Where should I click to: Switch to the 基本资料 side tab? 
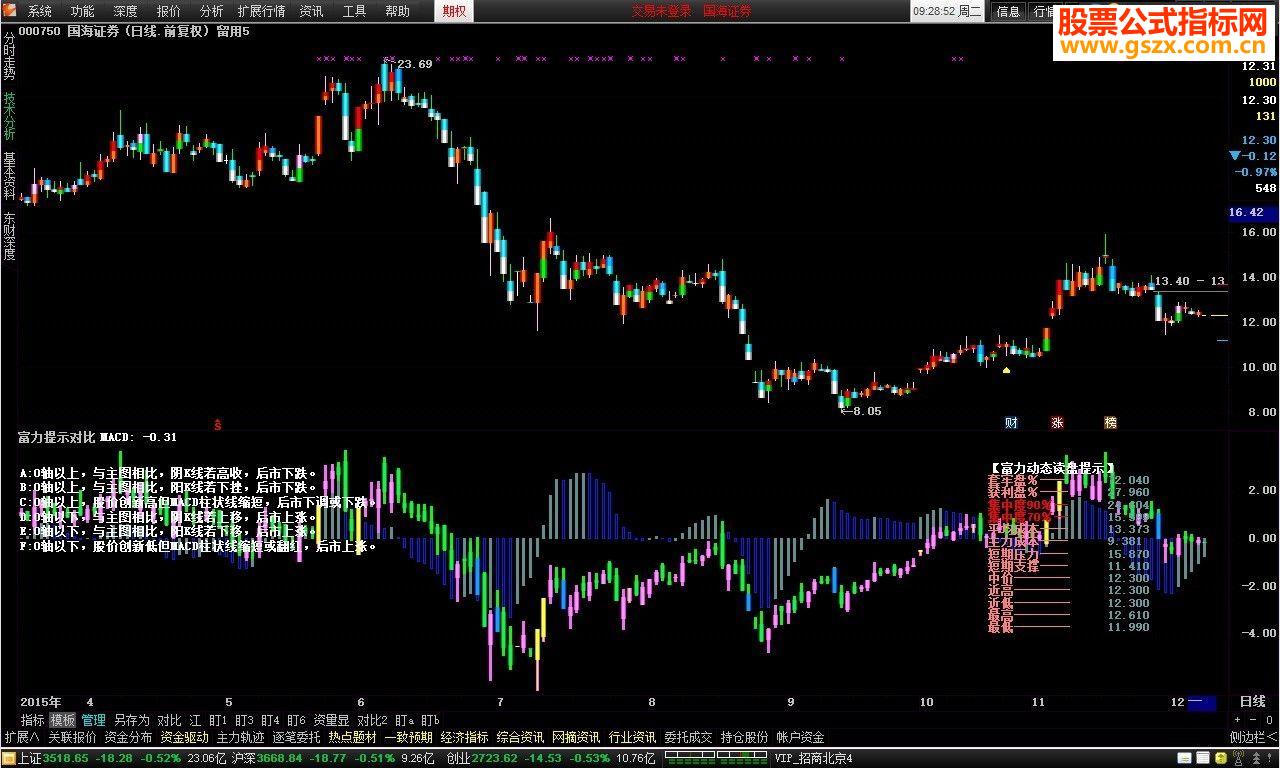pos(9,176)
